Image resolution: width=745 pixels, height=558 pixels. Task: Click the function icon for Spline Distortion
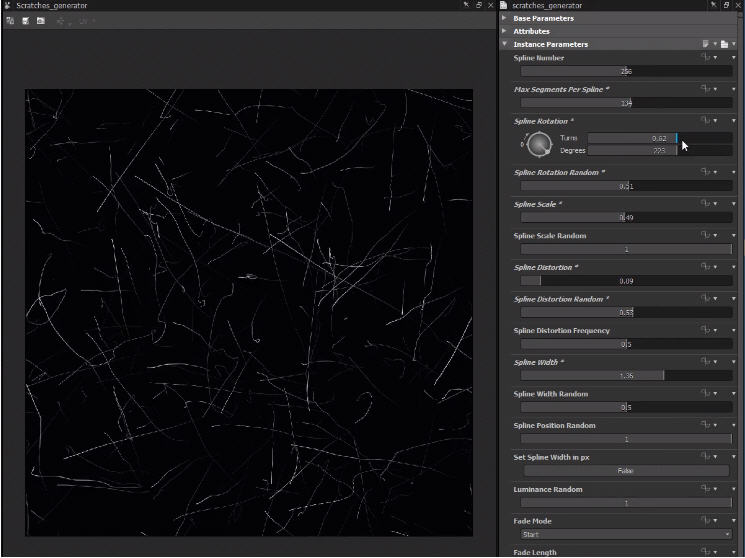(705, 266)
